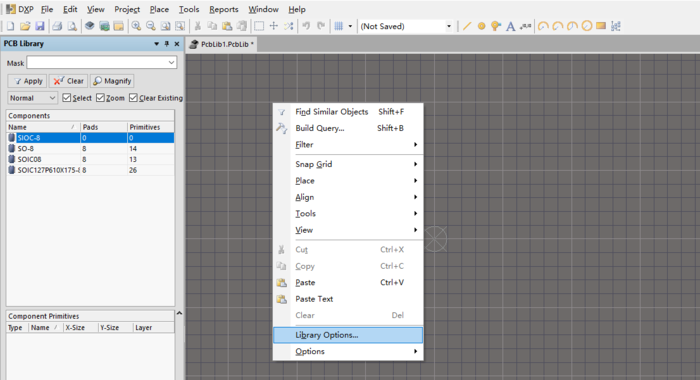Select the Place Pad tool icon
Viewport: 700px width, 380px height.
click(x=481, y=26)
